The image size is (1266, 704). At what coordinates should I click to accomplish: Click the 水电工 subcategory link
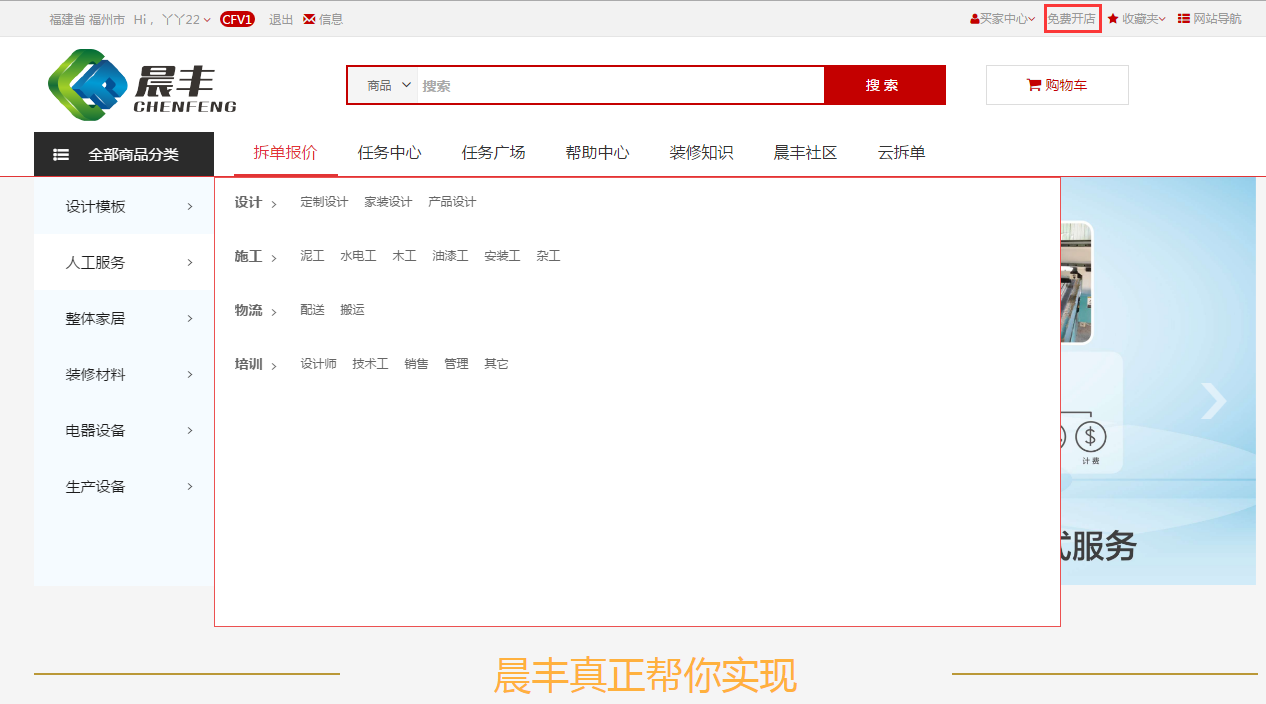pos(358,256)
